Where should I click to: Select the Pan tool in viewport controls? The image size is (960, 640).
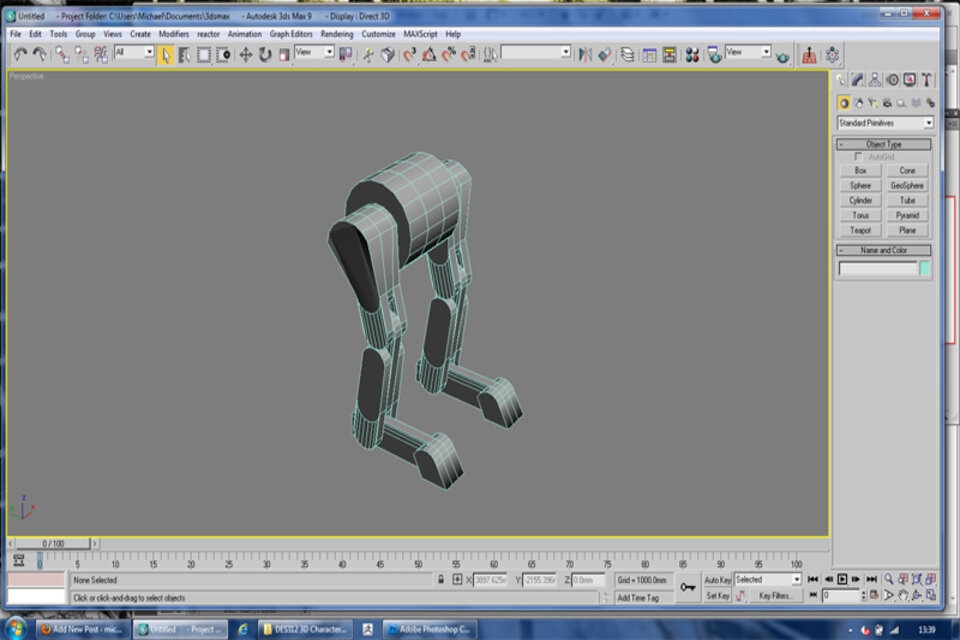(x=903, y=595)
